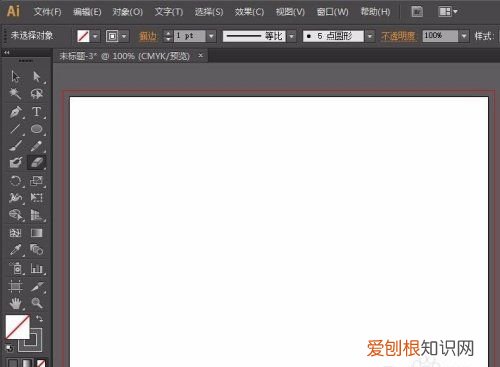Open the 等比 variable width profile dropdown
Image resolution: width=500 pixels, height=367 pixels.
click(292, 36)
